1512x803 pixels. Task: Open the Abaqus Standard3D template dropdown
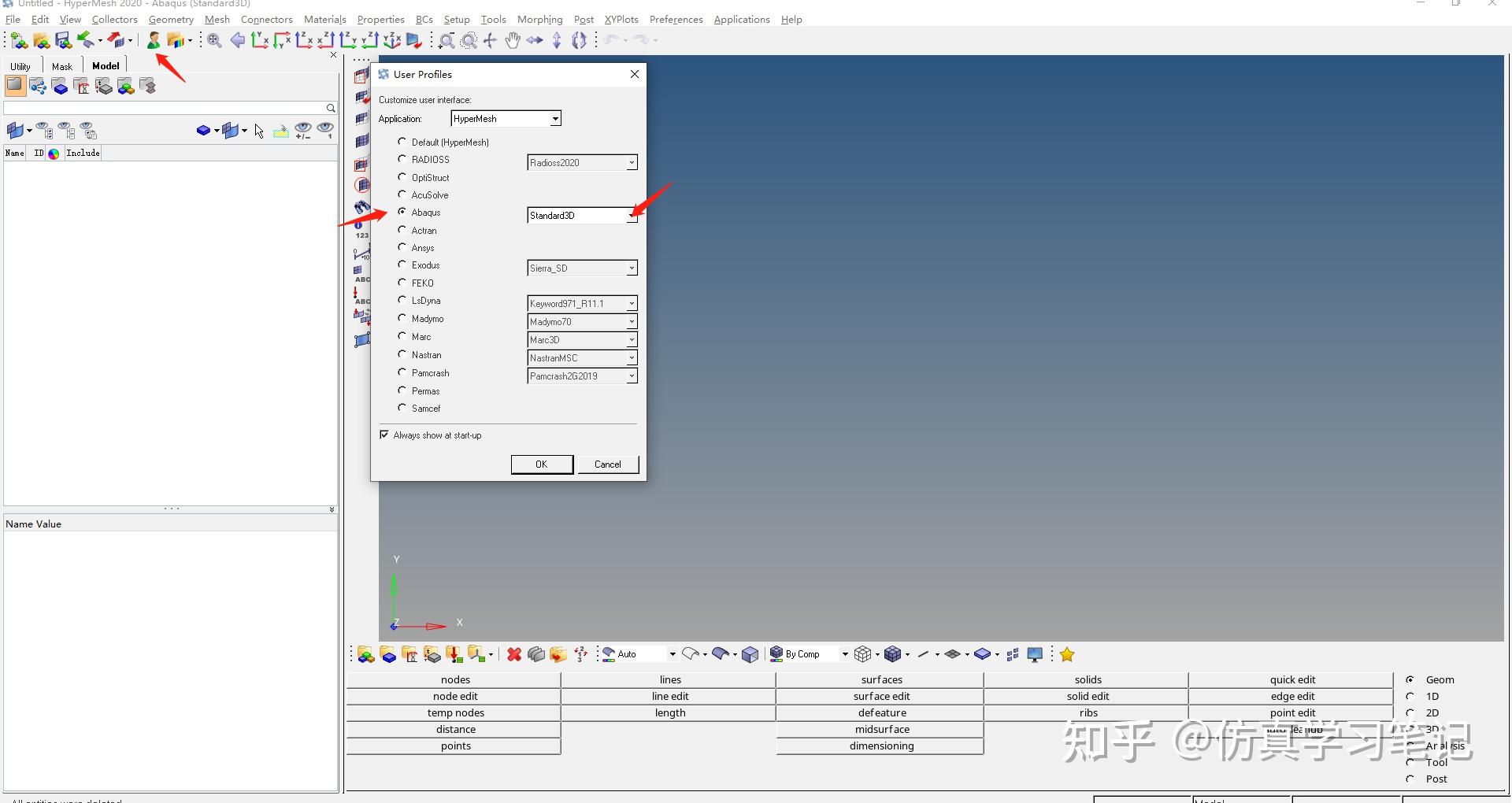click(582, 216)
